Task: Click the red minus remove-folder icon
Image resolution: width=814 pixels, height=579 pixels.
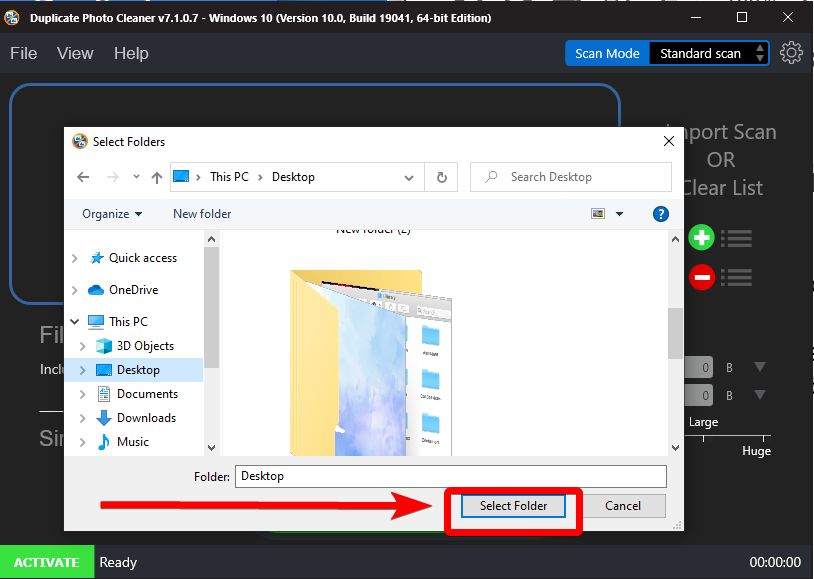Action: coord(701,277)
